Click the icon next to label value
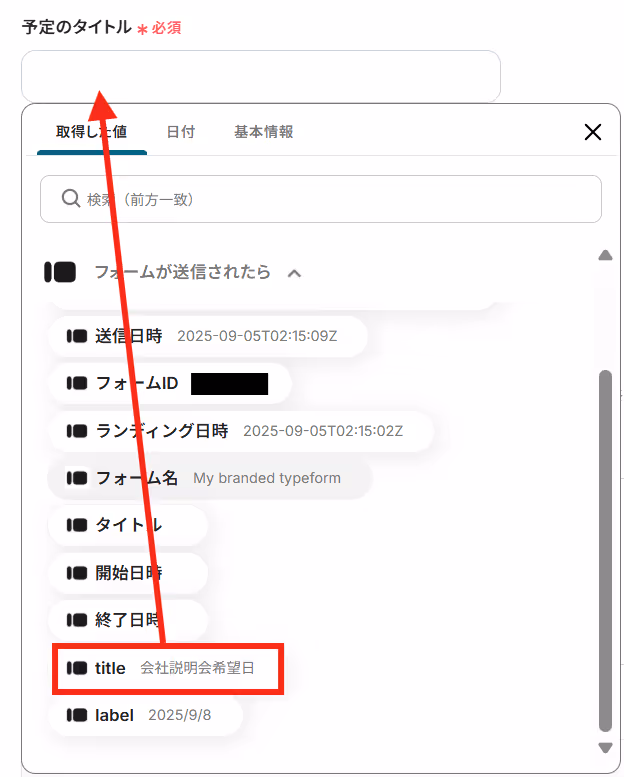 pos(77,715)
